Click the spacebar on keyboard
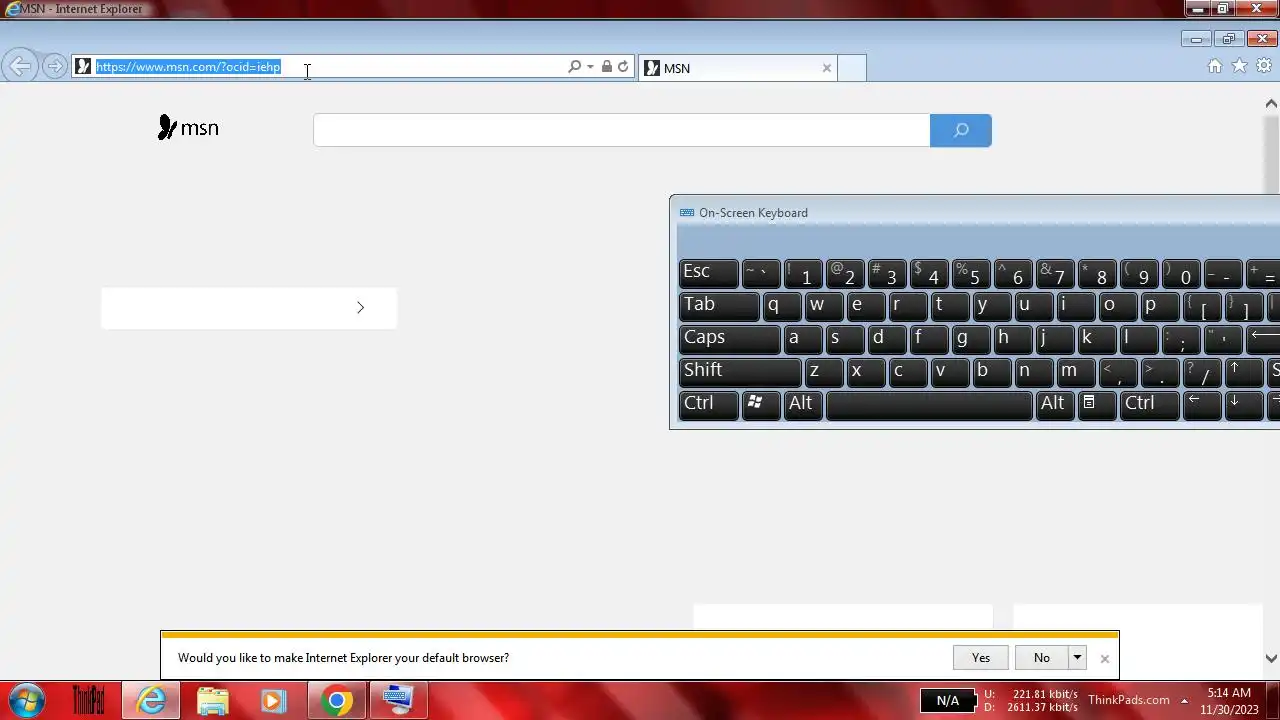 point(929,404)
